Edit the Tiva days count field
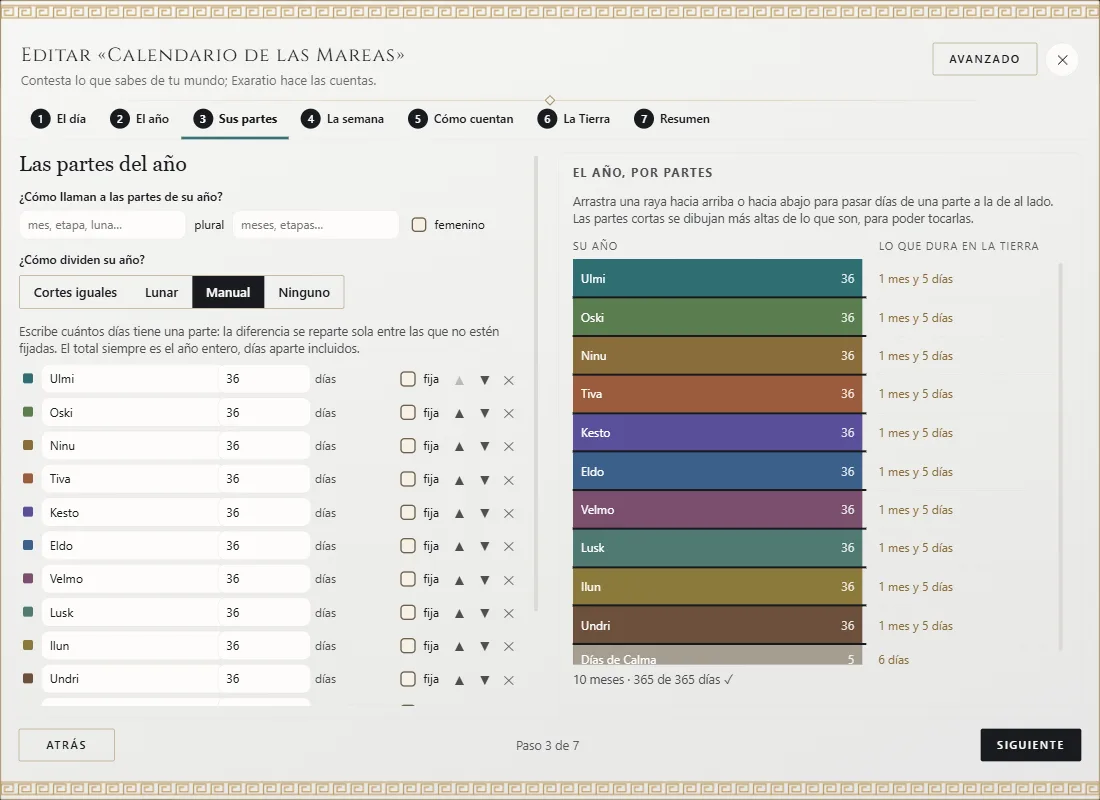 point(264,479)
